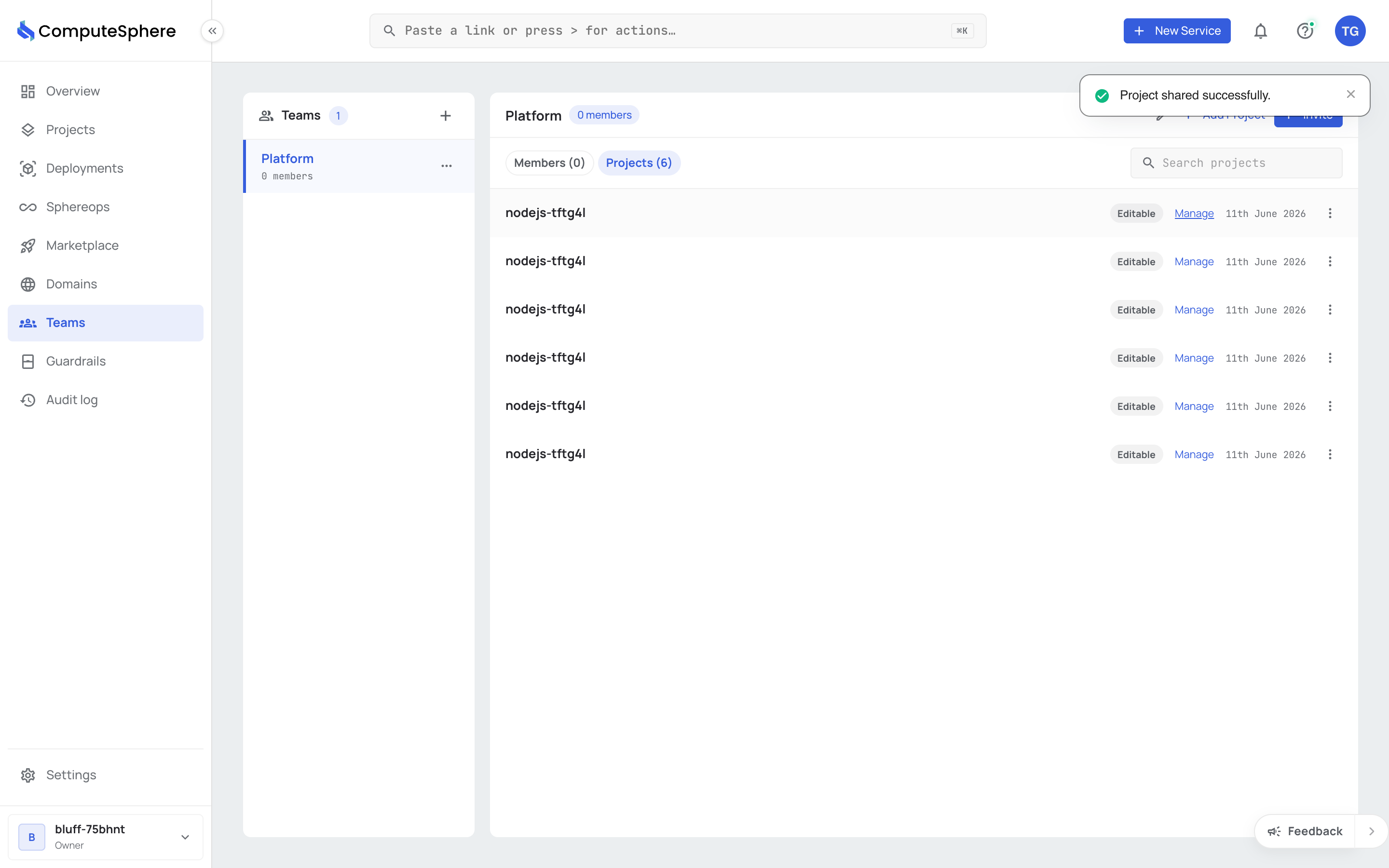Switch to the Members (0) tab
The width and height of the screenshot is (1389, 868).
click(549, 163)
